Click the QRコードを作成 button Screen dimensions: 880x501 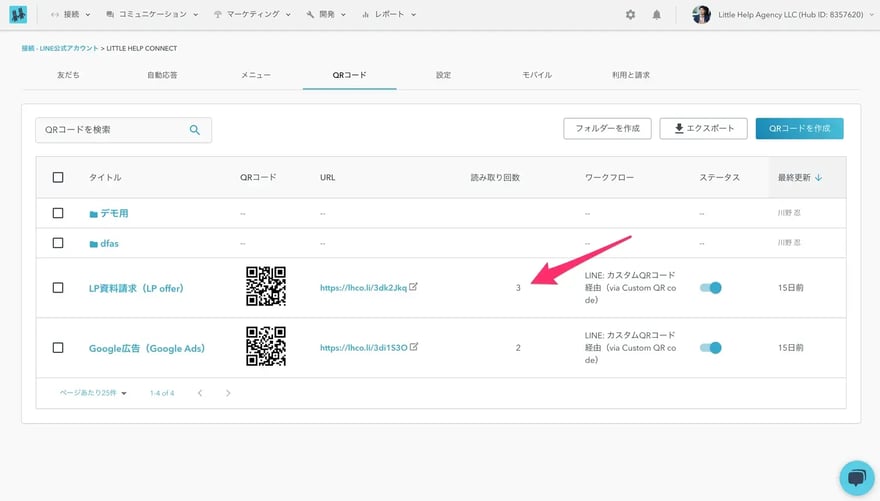[x=799, y=128]
